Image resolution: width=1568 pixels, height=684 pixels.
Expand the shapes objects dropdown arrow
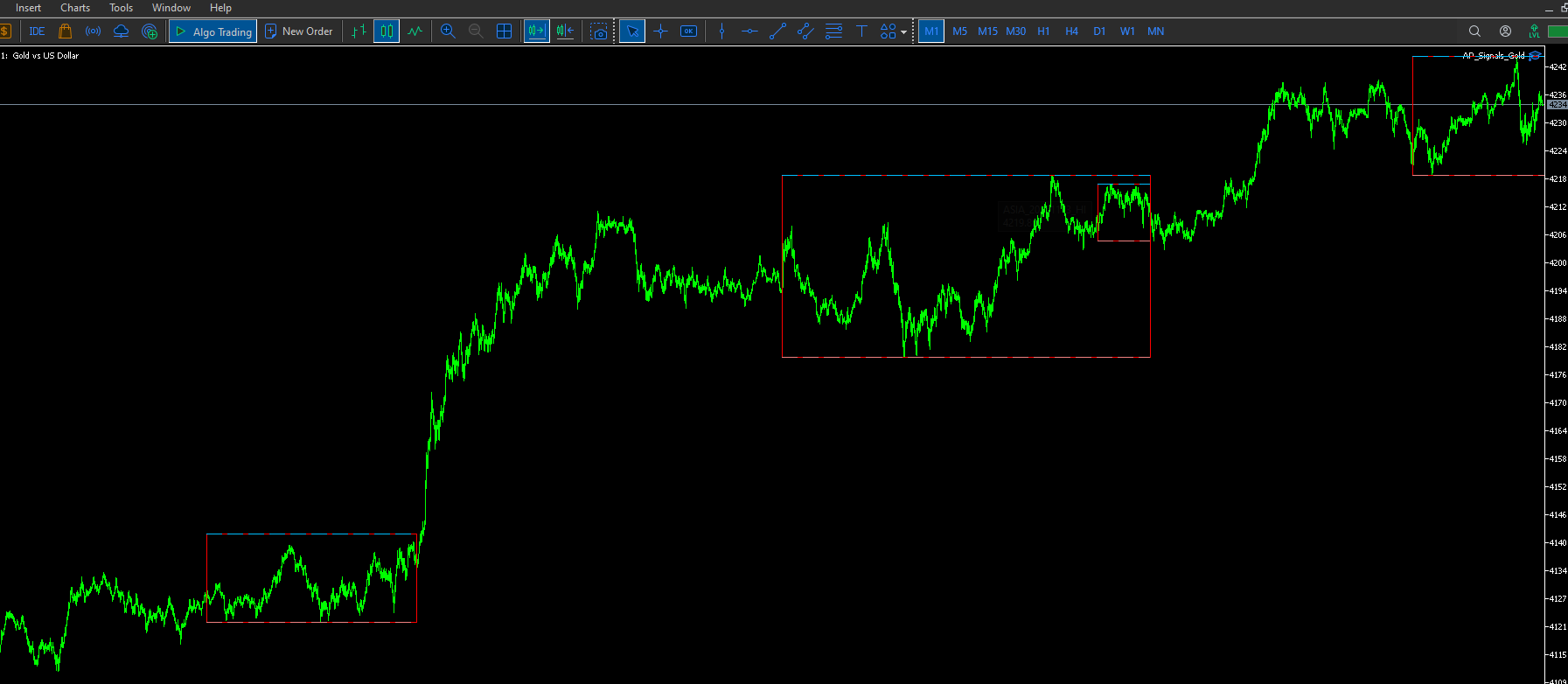click(x=903, y=32)
